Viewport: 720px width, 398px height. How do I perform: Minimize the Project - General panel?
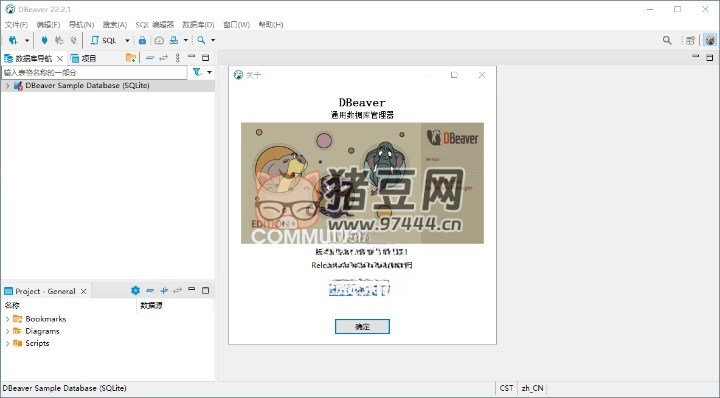click(191, 289)
